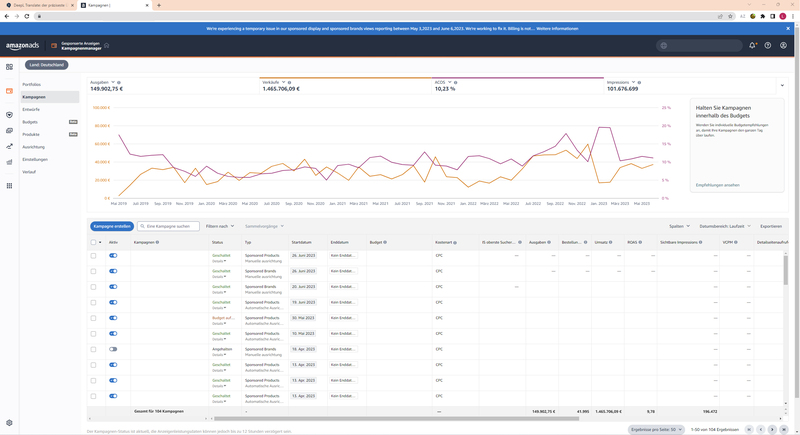The image size is (800, 435).
Task: Select Portfolios in the left menu
Action: click(32, 84)
